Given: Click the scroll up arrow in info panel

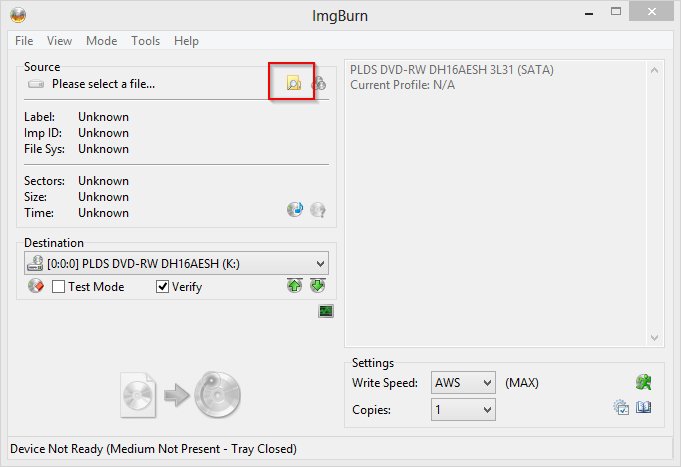Looking at the screenshot, I should (655, 70).
